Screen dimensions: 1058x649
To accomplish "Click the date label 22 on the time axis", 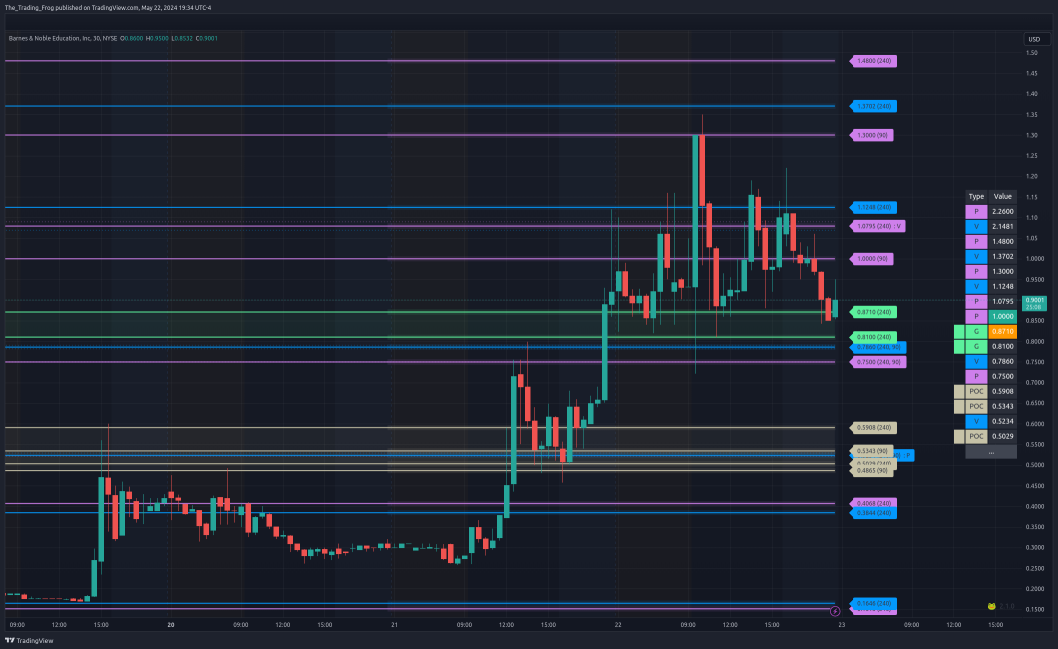I will [x=618, y=625].
